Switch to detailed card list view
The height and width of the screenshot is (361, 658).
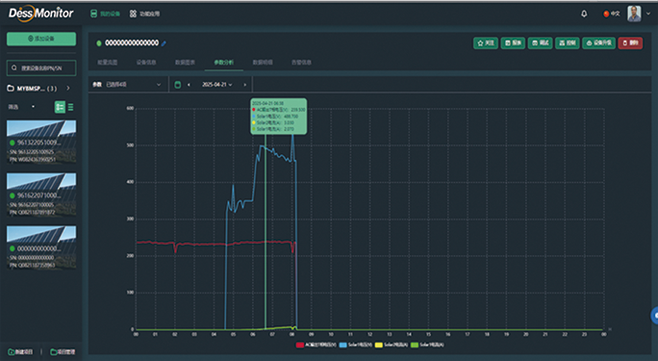point(60,107)
